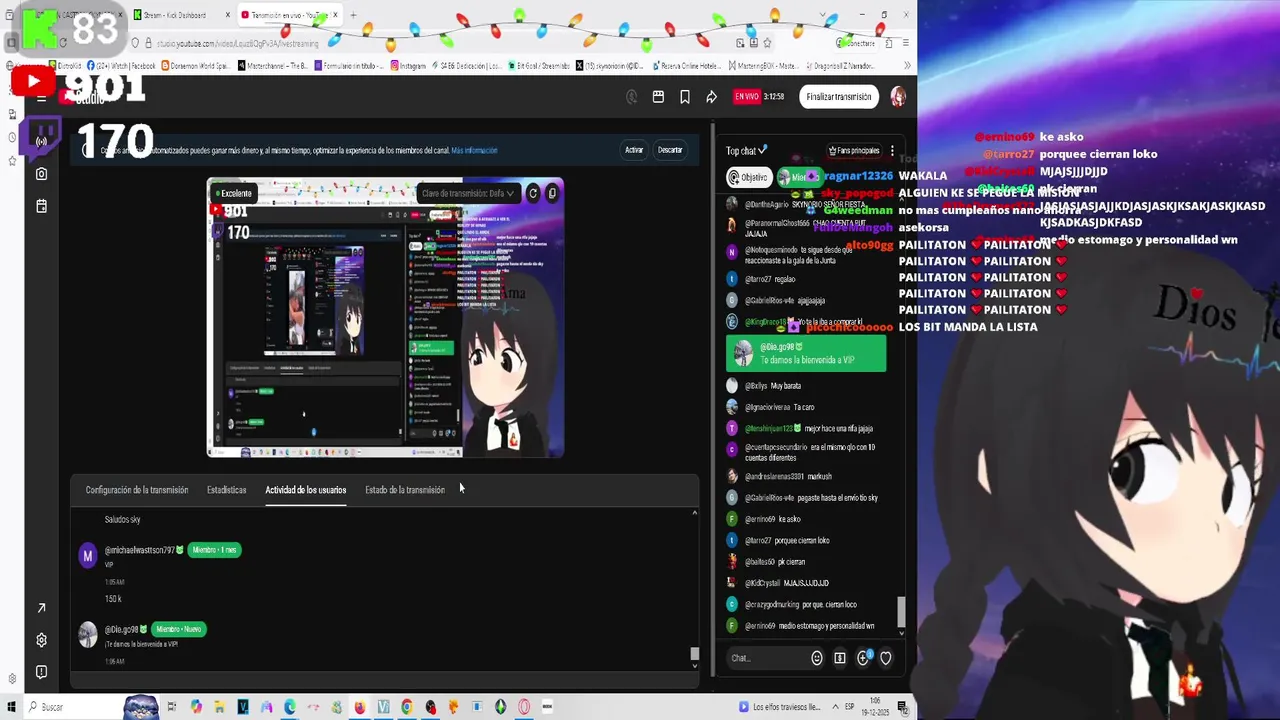Open the Top chat mode dropdown
Screen dimensions: 1280x720
[747, 151]
